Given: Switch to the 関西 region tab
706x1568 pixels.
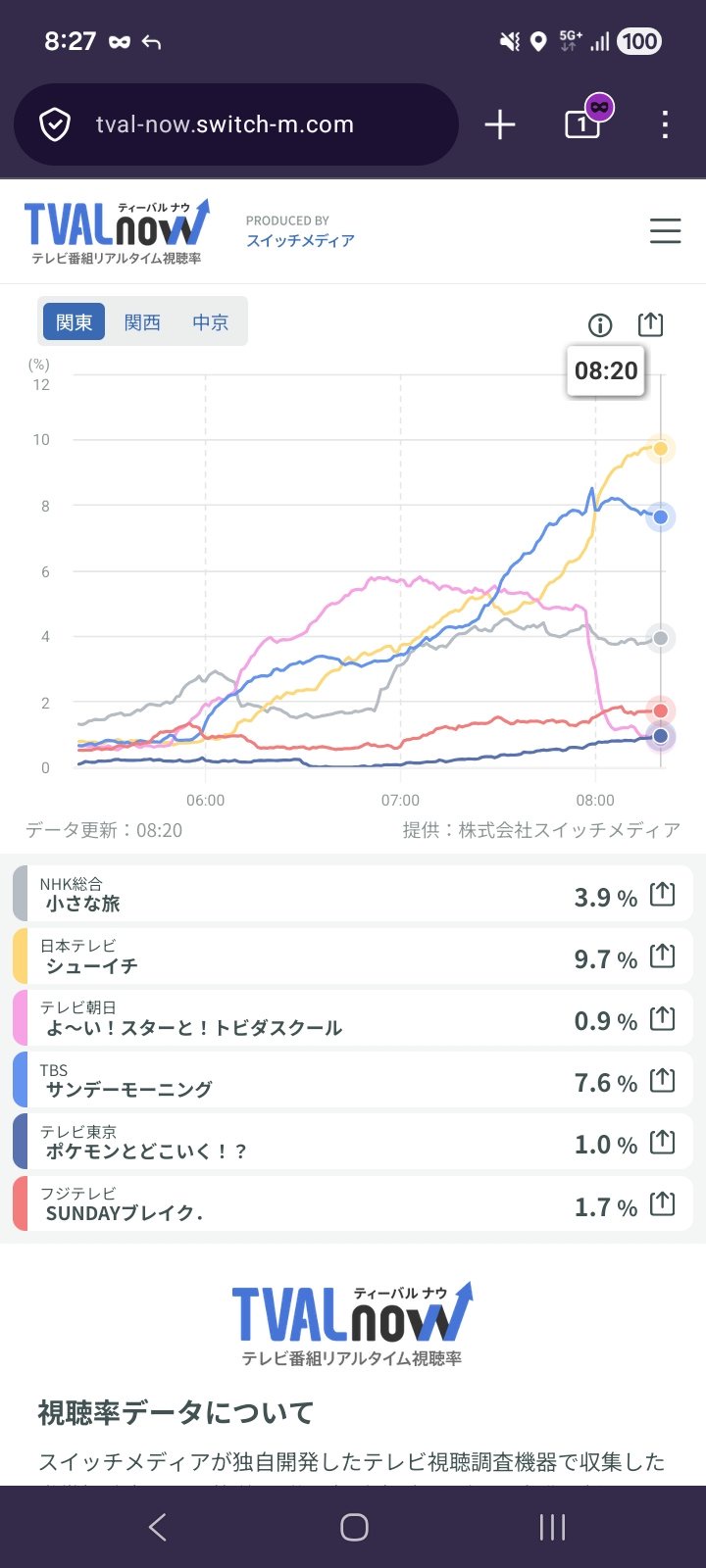Looking at the screenshot, I should click(142, 322).
